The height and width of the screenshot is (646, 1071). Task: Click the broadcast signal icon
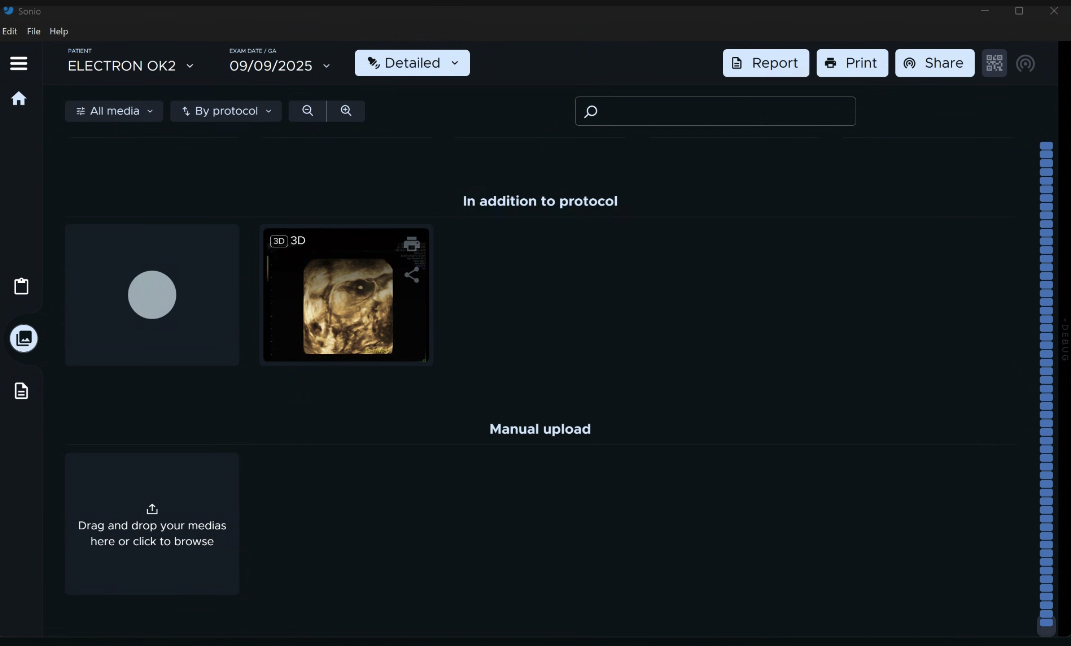1025,64
